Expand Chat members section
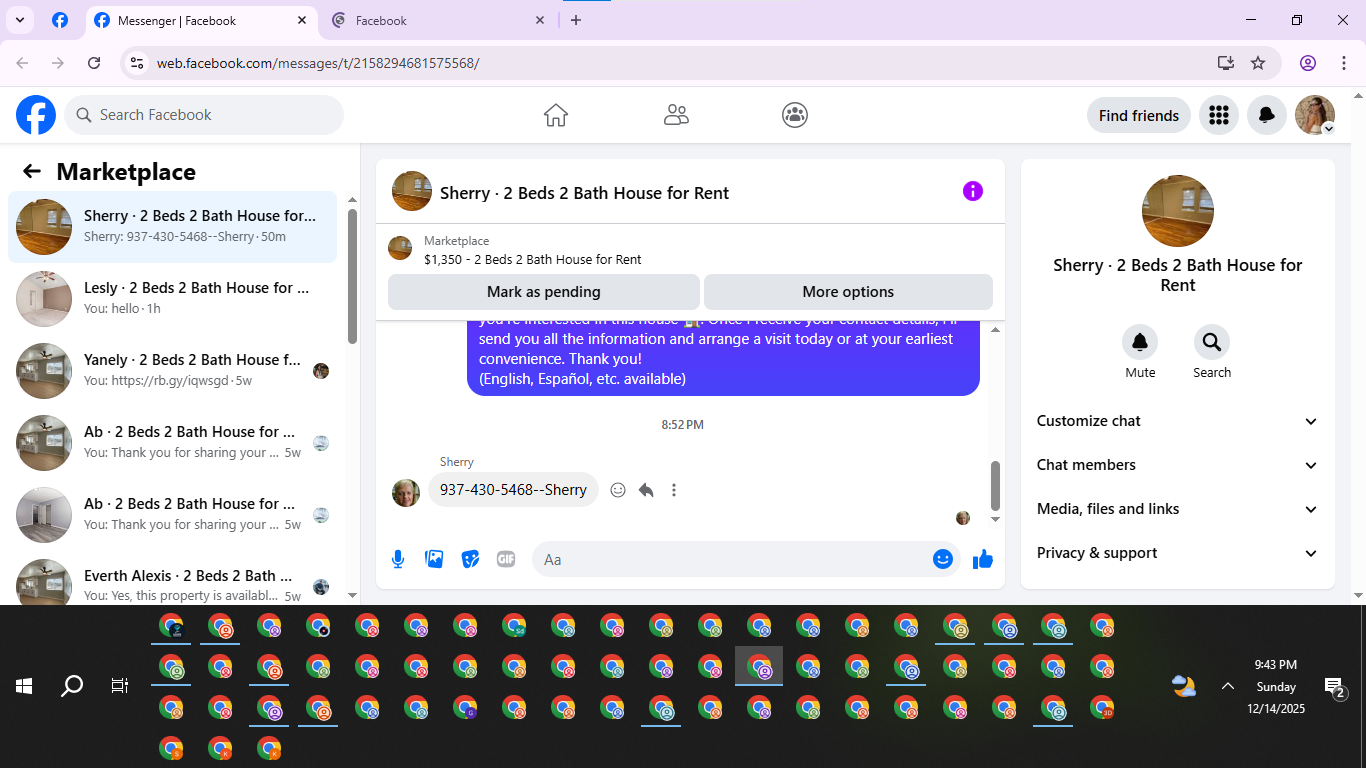Viewport: 1366px width, 768px height. (x=1177, y=465)
